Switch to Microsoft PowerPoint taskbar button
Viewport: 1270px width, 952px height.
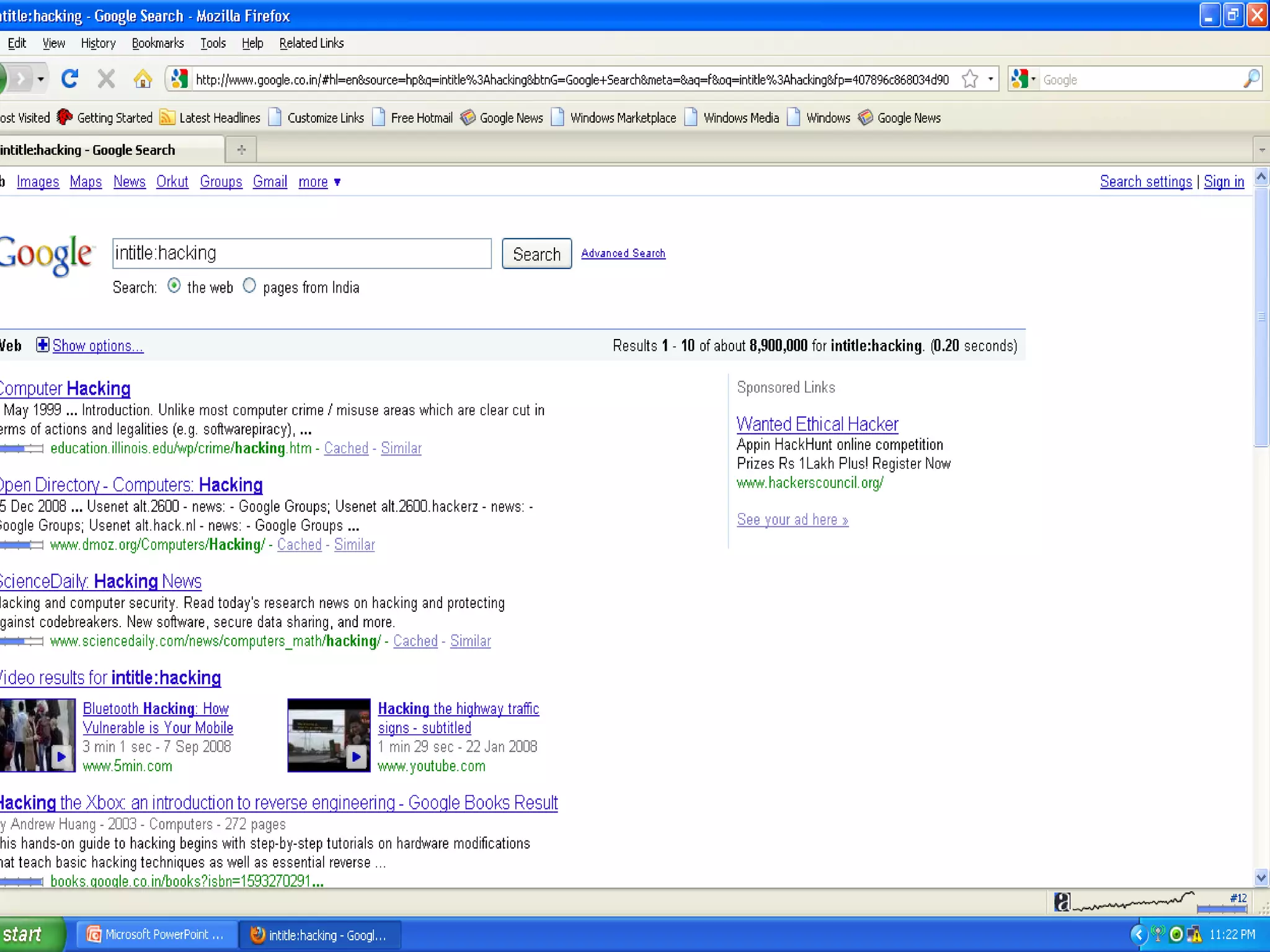point(156,935)
